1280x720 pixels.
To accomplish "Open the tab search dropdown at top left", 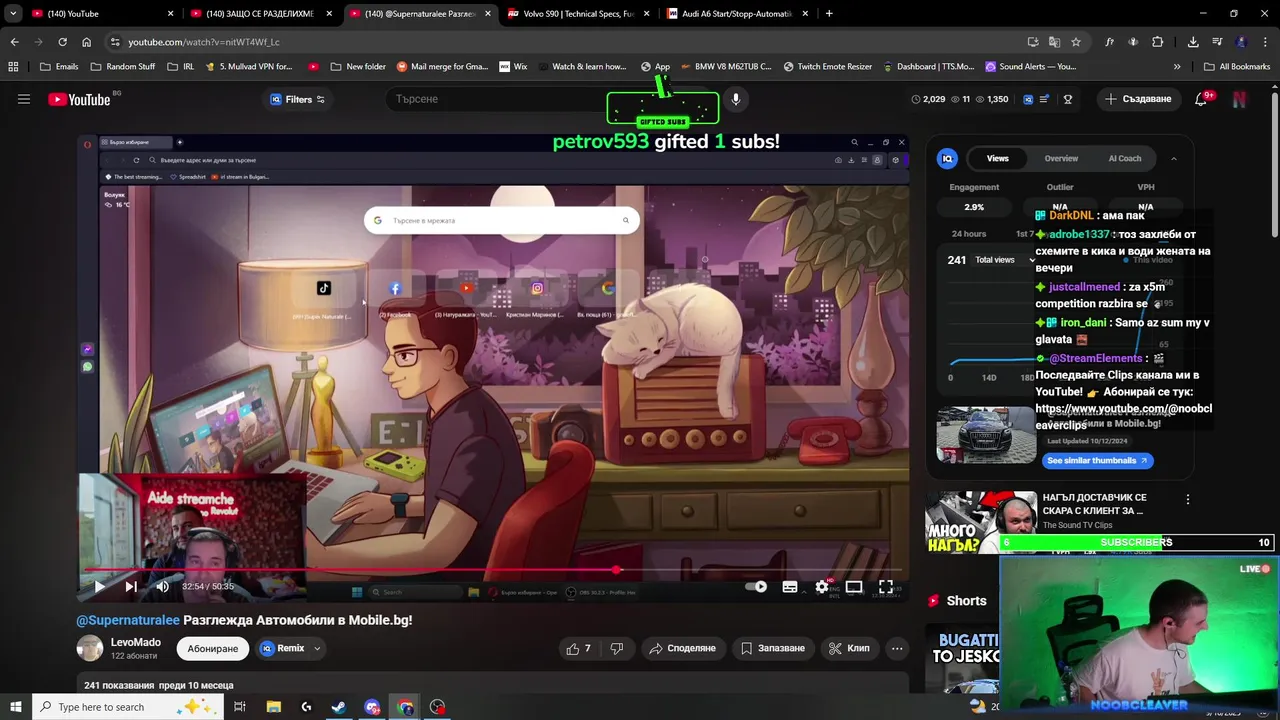I will (12, 14).
